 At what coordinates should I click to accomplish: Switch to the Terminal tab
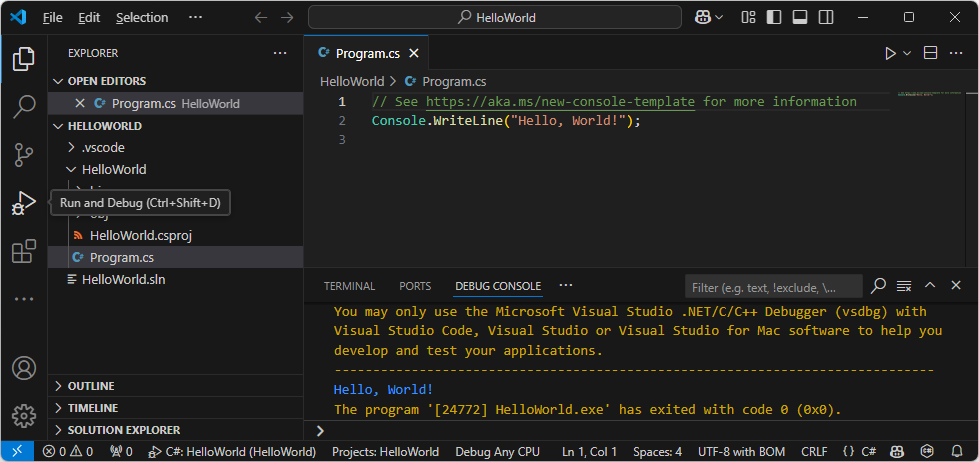point(349,287)
